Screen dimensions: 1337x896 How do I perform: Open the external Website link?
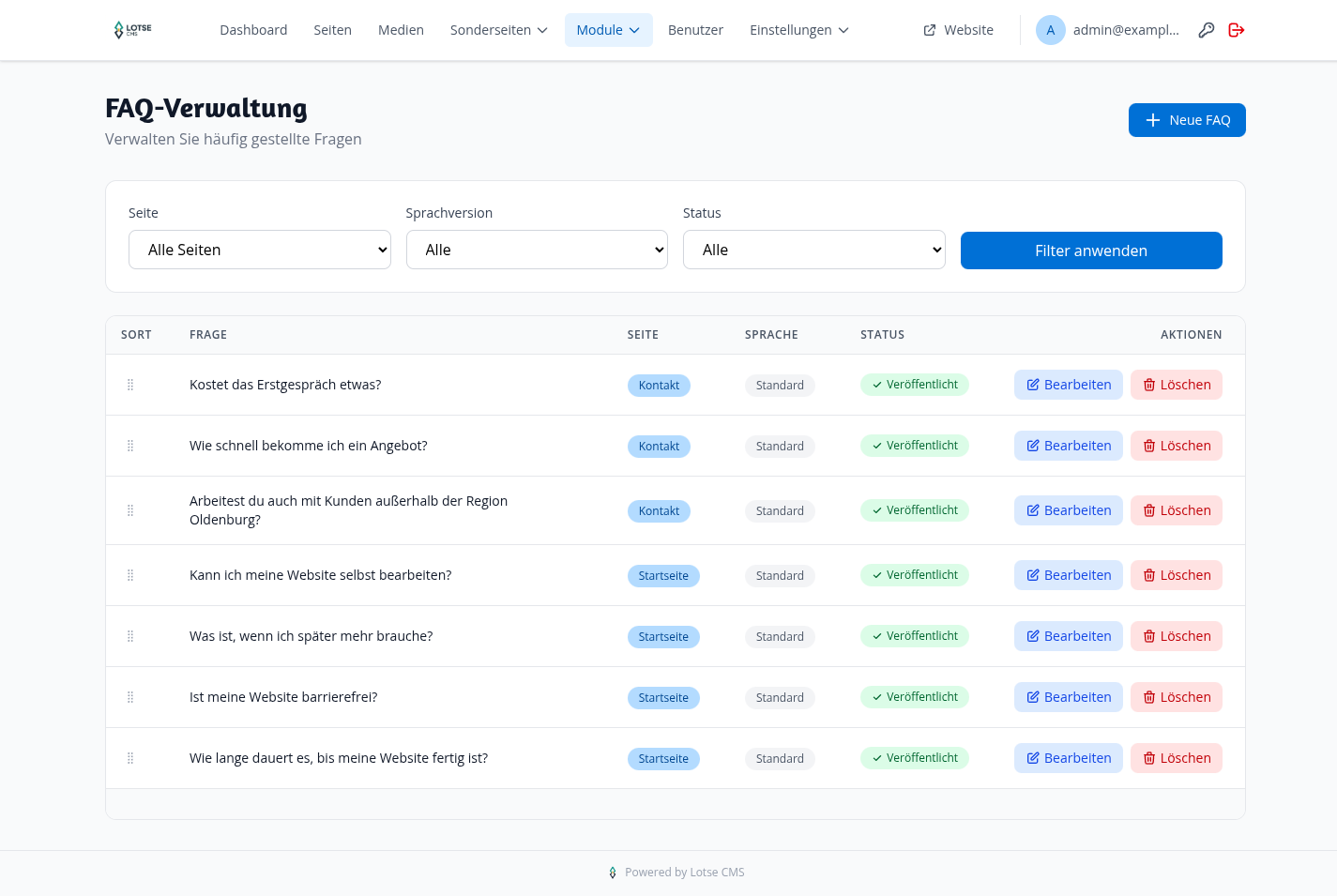(x=958, y=30)
